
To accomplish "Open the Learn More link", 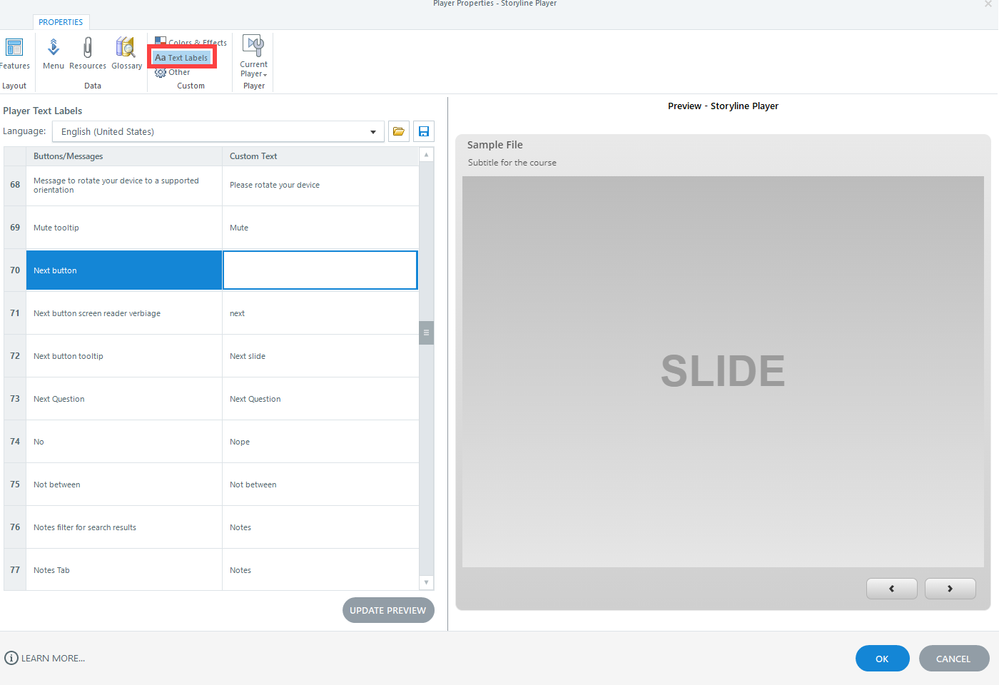I will [x=45, y=658].
